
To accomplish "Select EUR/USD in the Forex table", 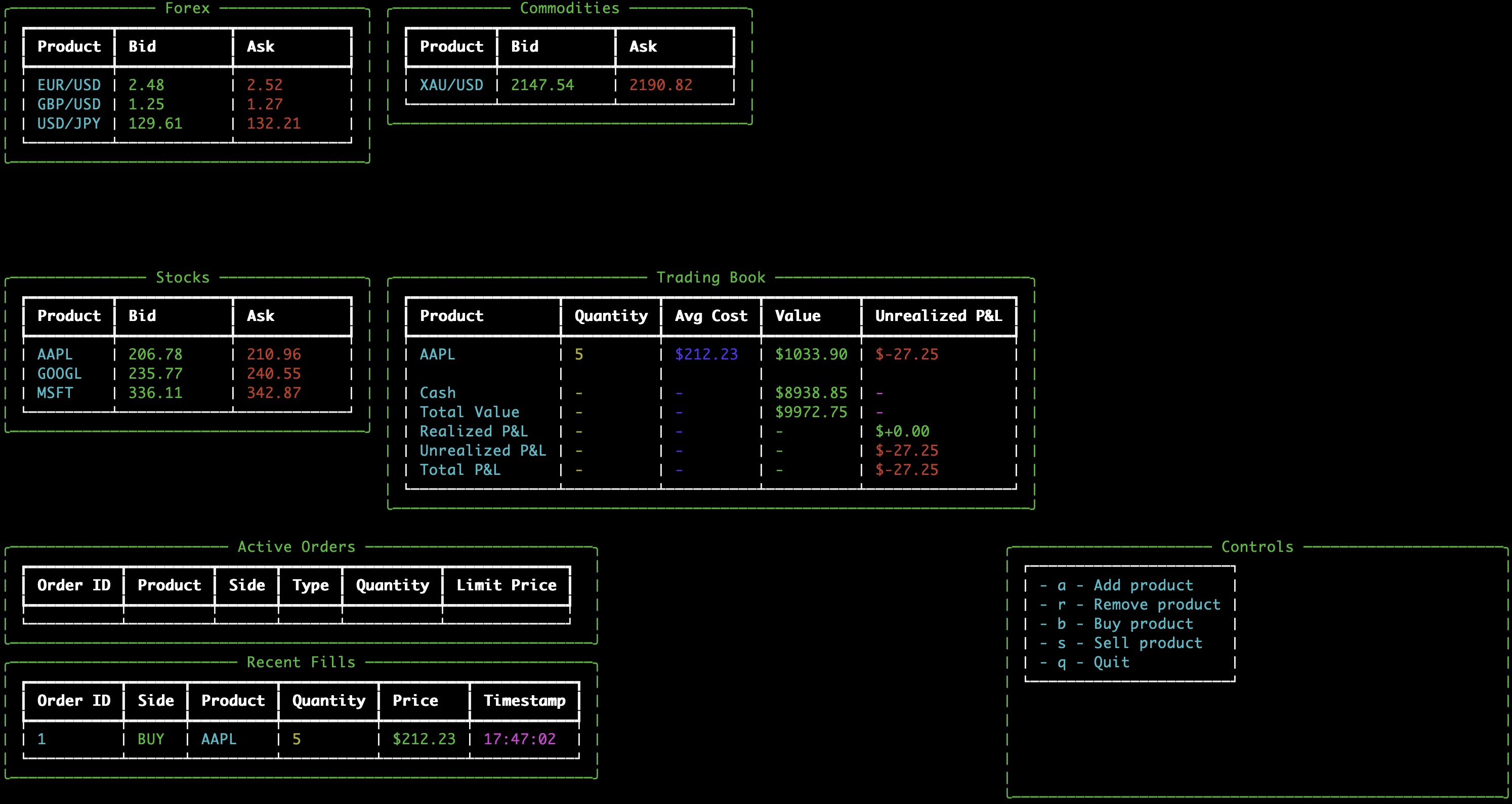I will tap(69, 85).
